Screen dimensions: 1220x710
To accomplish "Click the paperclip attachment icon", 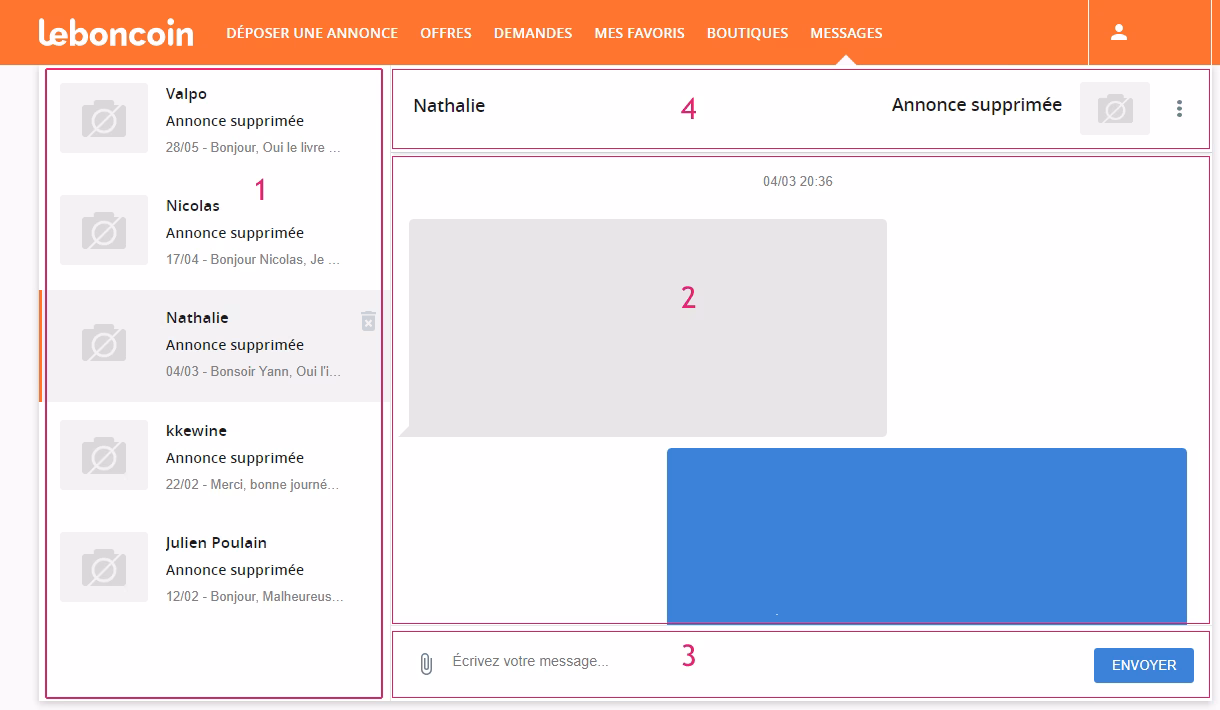I will point(425,661).
